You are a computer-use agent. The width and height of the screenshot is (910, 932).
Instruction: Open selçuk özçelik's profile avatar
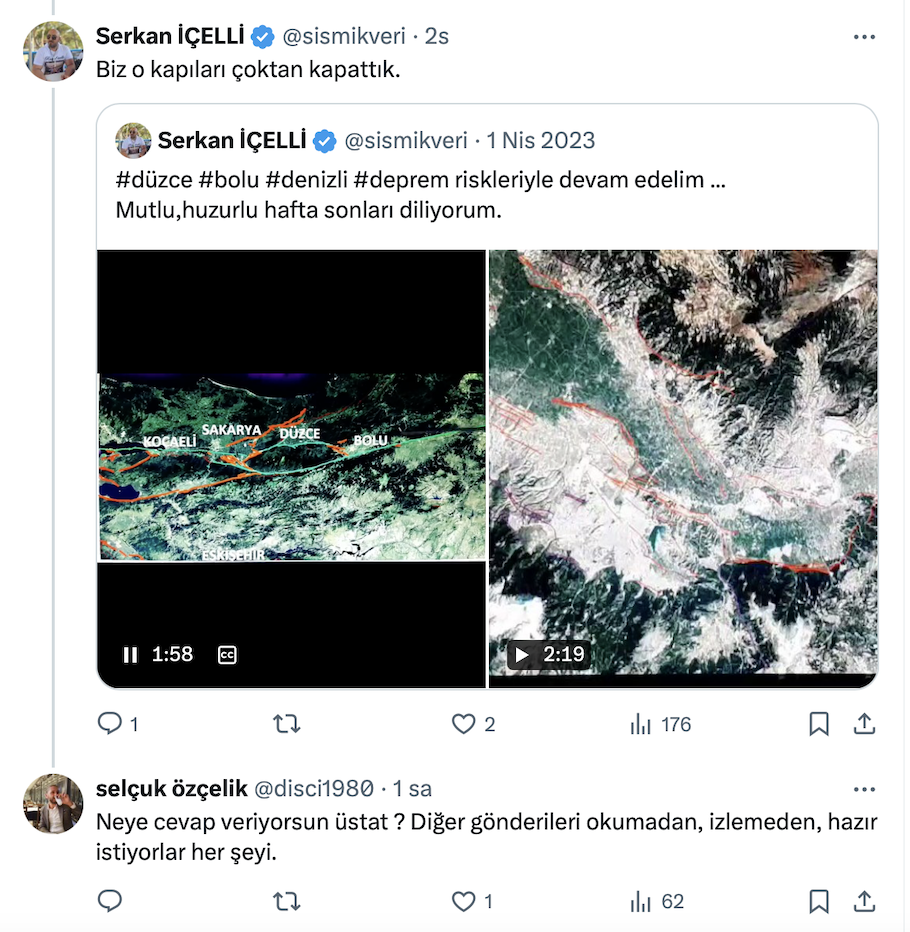coord(54,804)
